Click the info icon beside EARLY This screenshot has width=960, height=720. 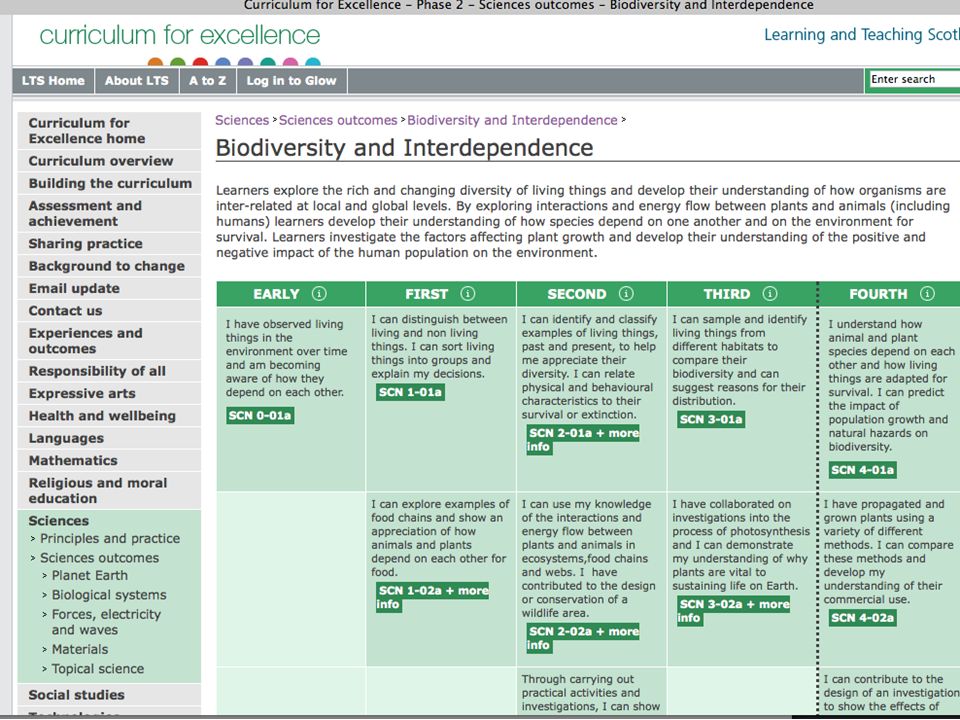pyautogui.click(x=319, y=294)
